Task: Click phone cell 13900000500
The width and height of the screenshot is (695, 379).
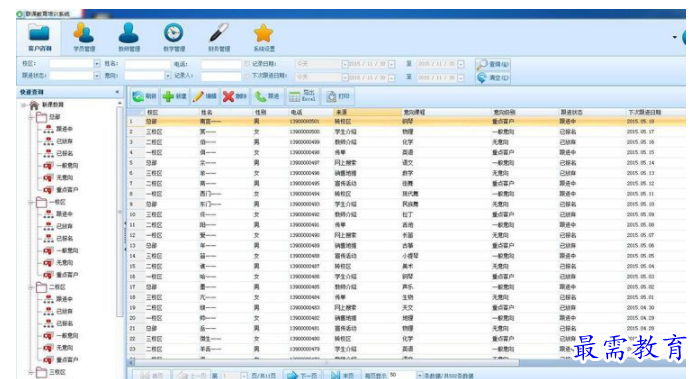Action: click(305, 132)
